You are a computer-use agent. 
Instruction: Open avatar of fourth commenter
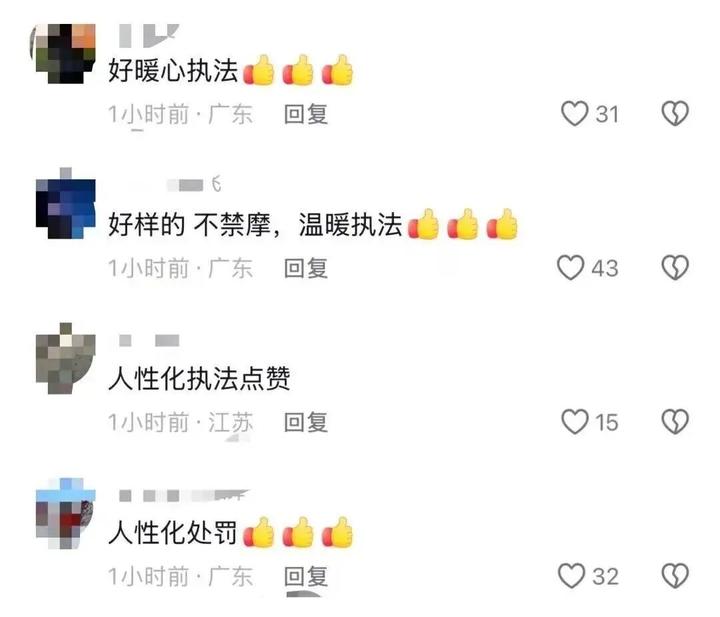pos(66,513)
